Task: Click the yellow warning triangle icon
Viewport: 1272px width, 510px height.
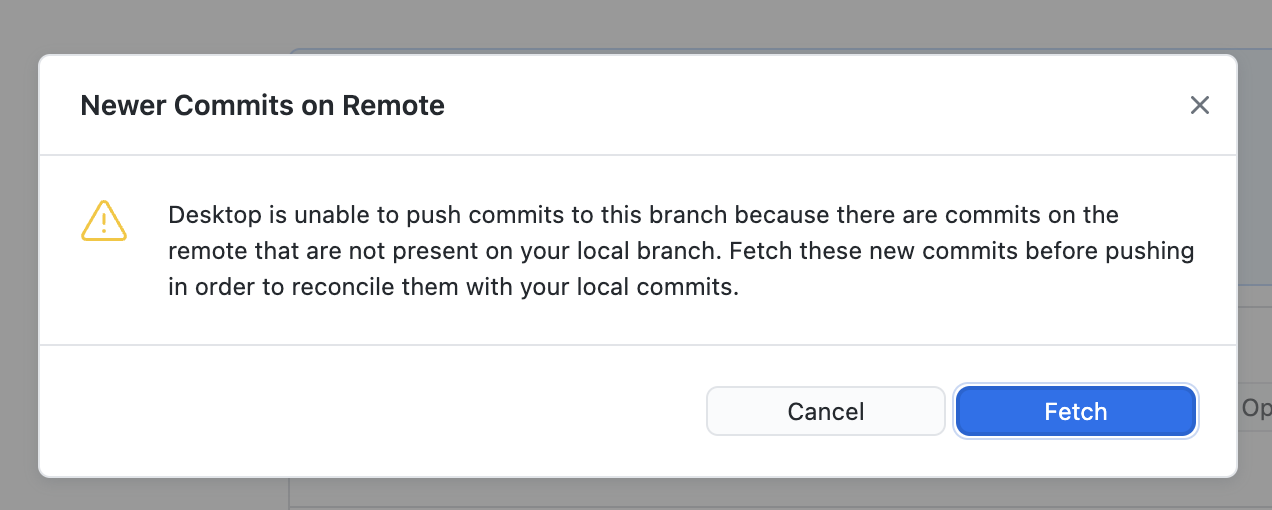Action: tap(104, 221)
